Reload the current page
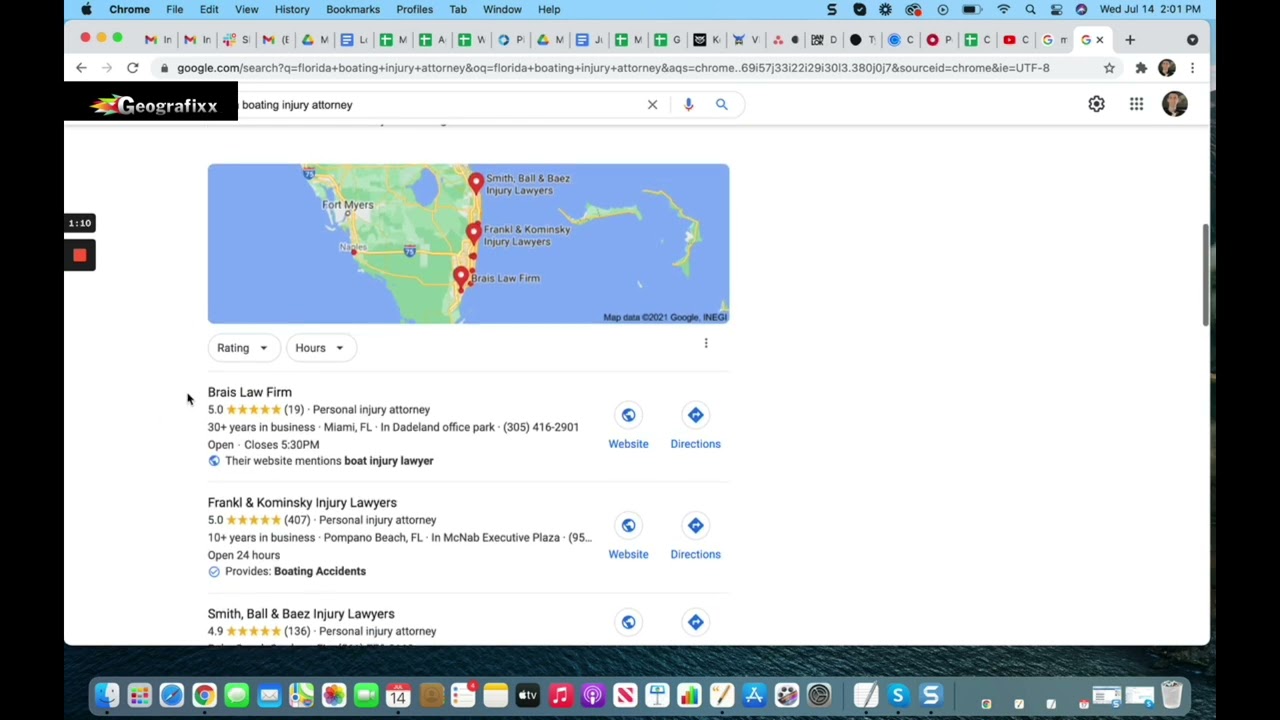The image size is (1280, 720). [x=132, y=68]
